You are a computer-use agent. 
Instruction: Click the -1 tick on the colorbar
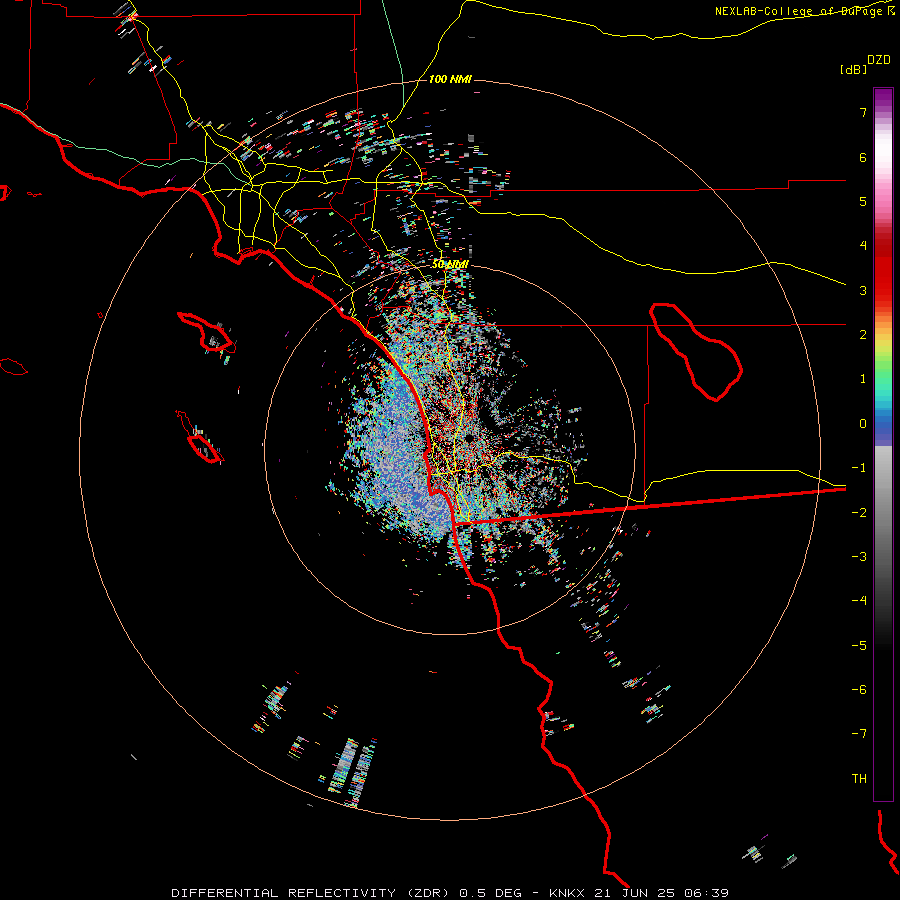[x=859, y=468]
